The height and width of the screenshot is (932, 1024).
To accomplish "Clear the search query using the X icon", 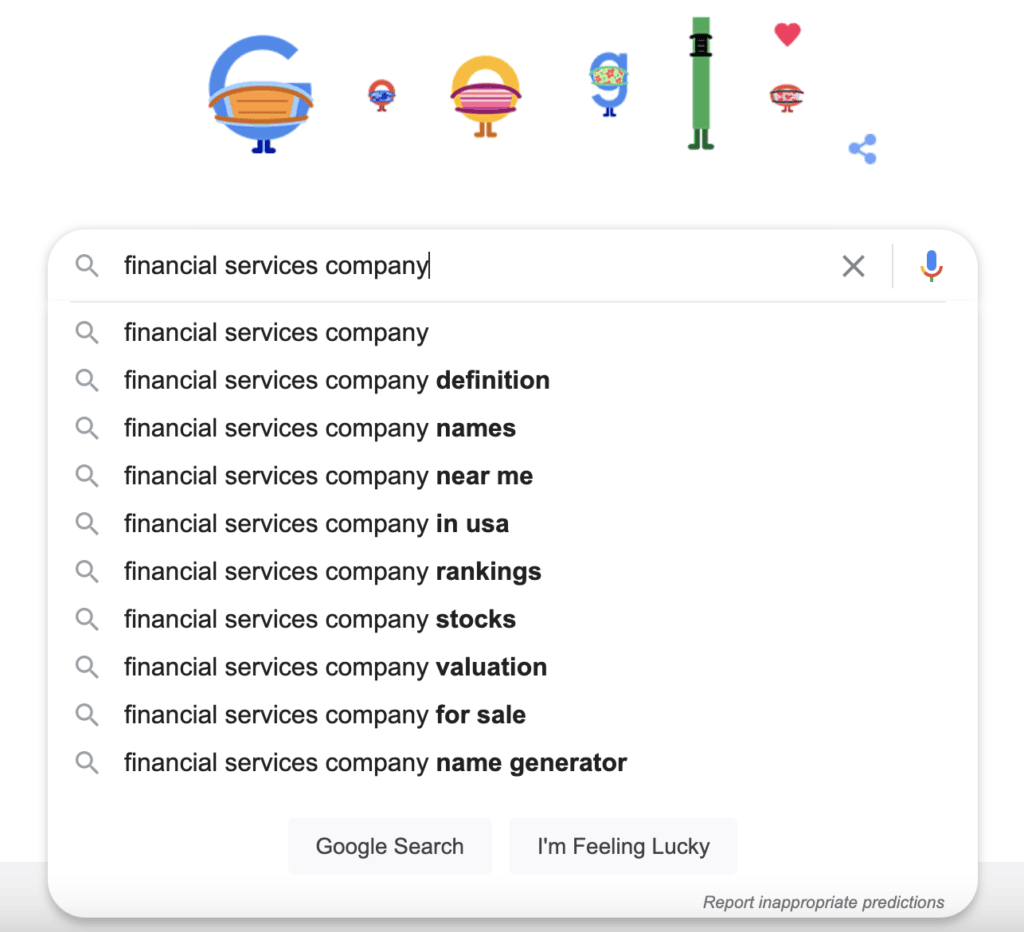I will [x=853, y=266].
